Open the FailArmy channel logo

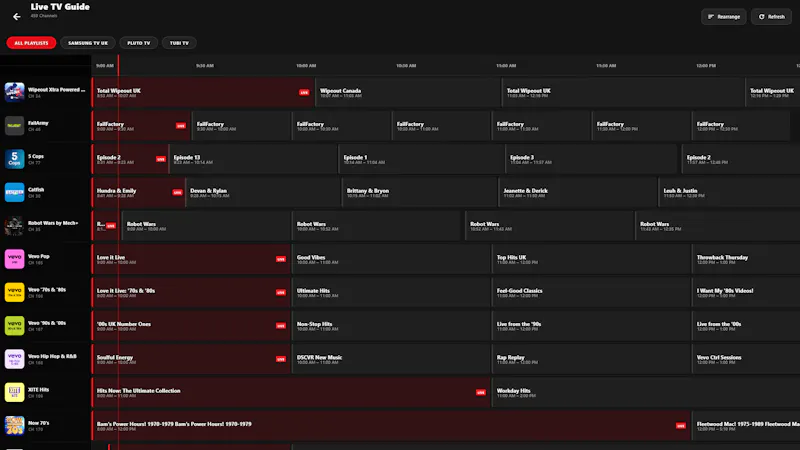point(14,126)
